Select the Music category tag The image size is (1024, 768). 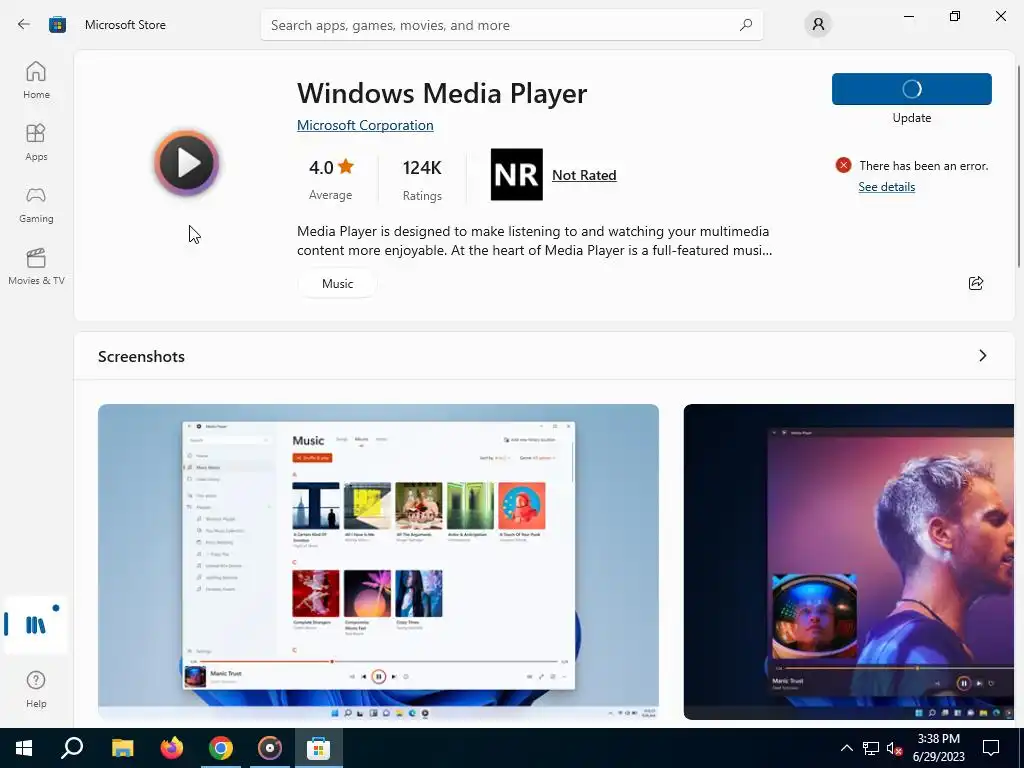click(x=337, y=283)
